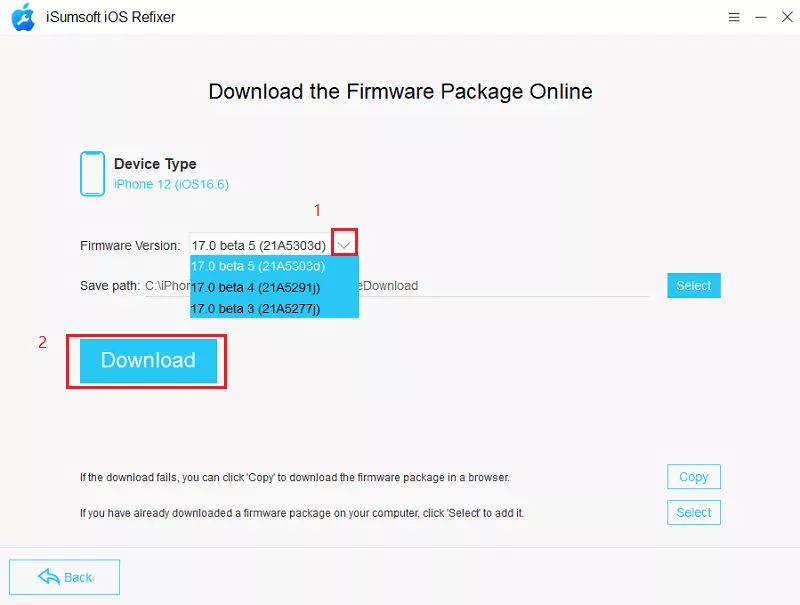Click the 'Firmware Version:' label

point(130,246)
